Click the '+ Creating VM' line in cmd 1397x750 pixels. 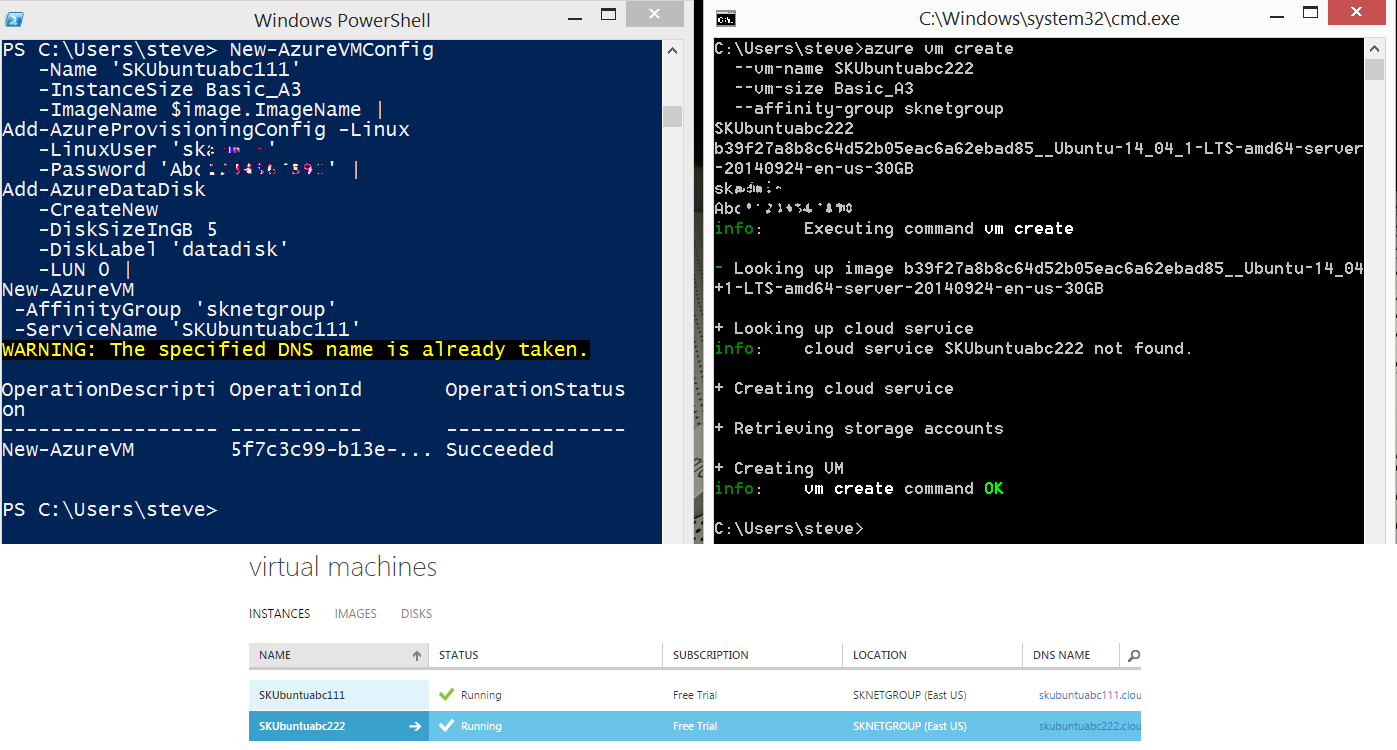point(779,469)
